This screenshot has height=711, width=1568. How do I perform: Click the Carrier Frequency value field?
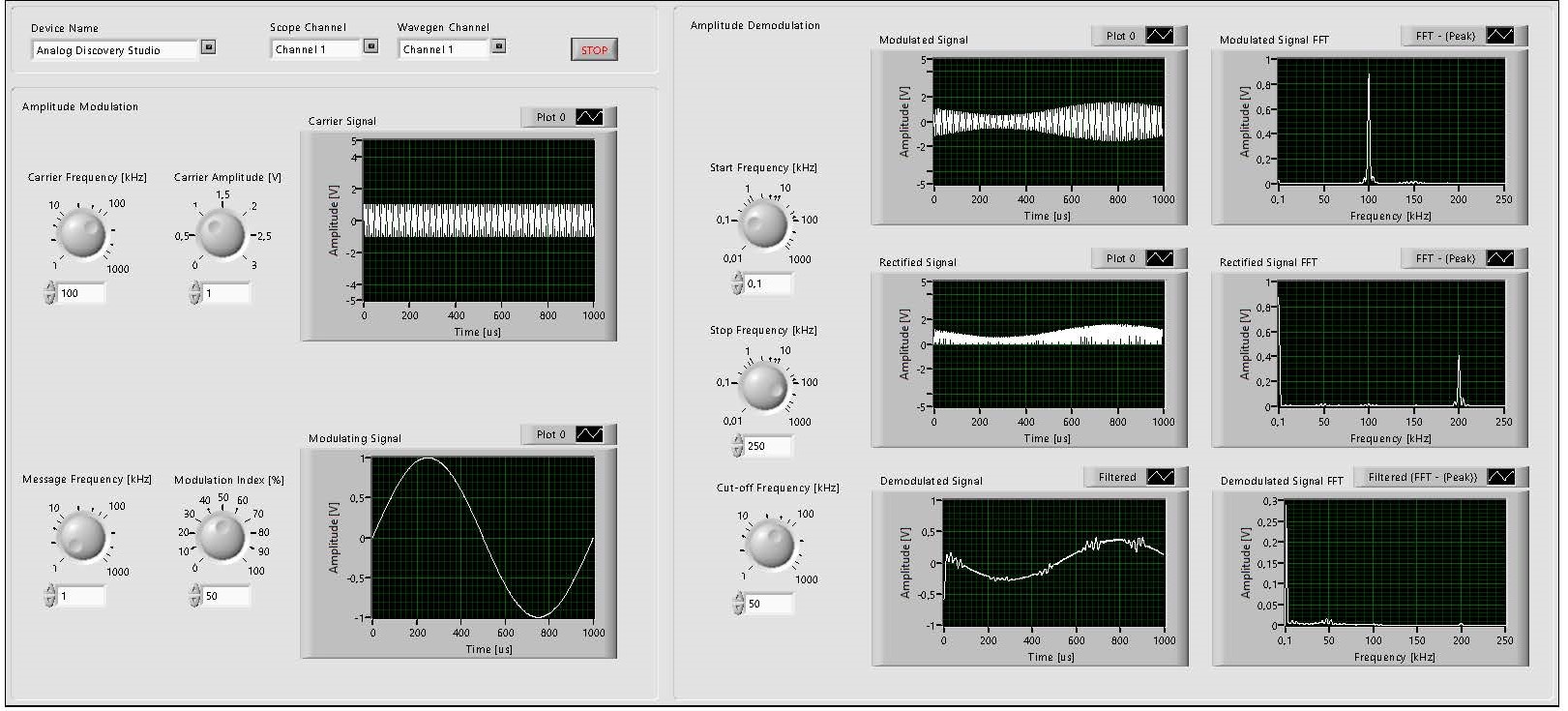pyautogui.click(x=81, y=293)
